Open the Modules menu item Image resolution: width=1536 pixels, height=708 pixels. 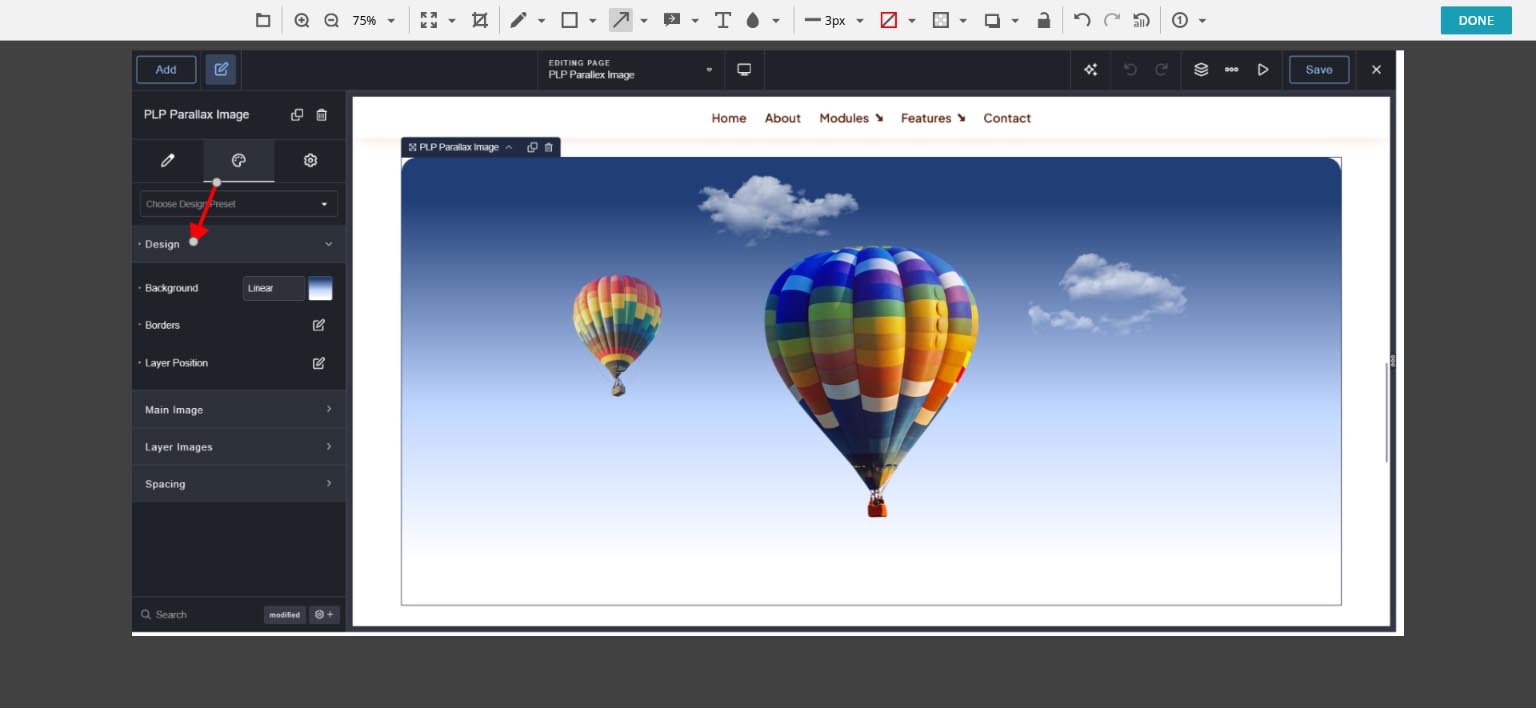851,118
